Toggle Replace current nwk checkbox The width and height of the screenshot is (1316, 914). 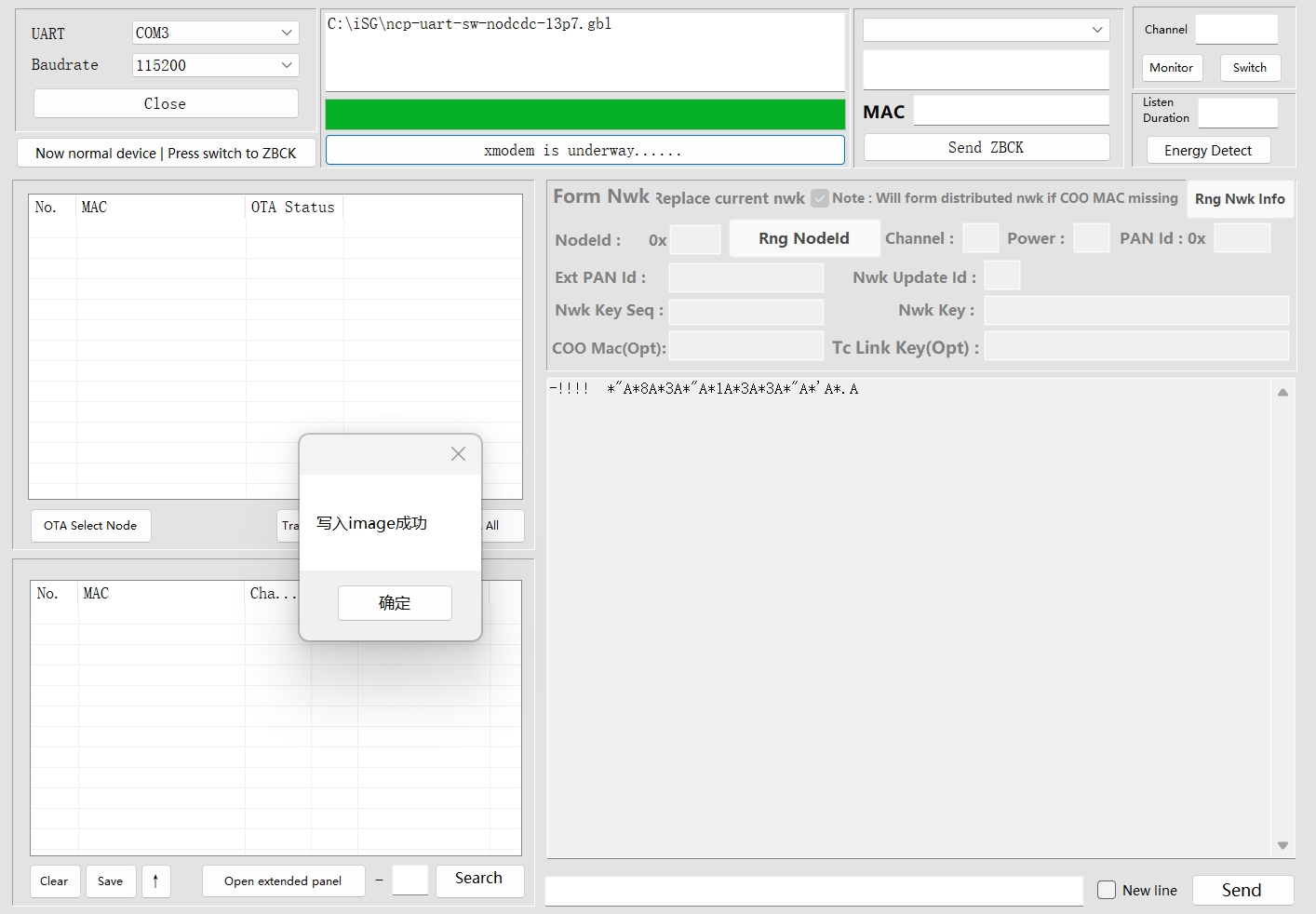819,198
